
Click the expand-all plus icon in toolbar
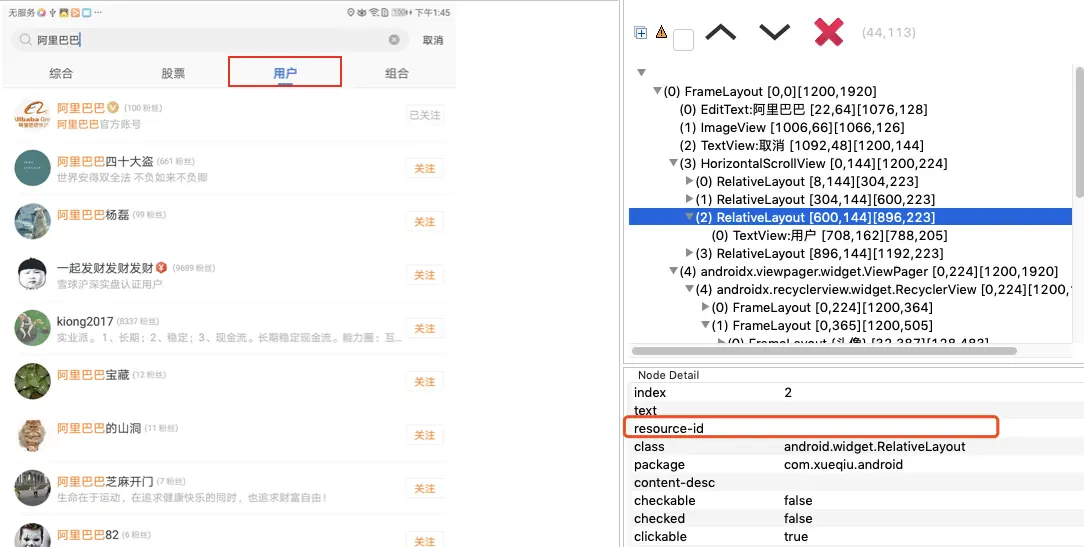tap(641, 33)
